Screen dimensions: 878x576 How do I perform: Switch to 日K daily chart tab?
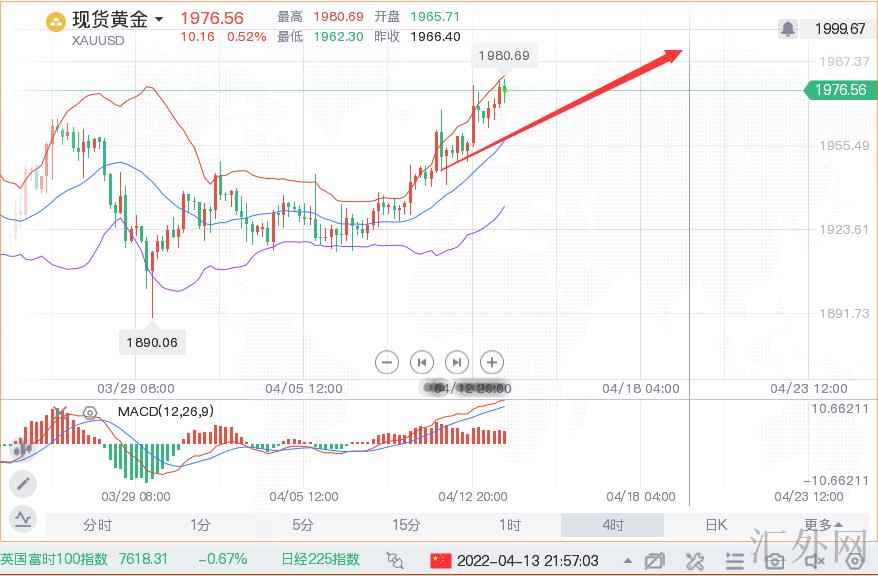[716, 525]
